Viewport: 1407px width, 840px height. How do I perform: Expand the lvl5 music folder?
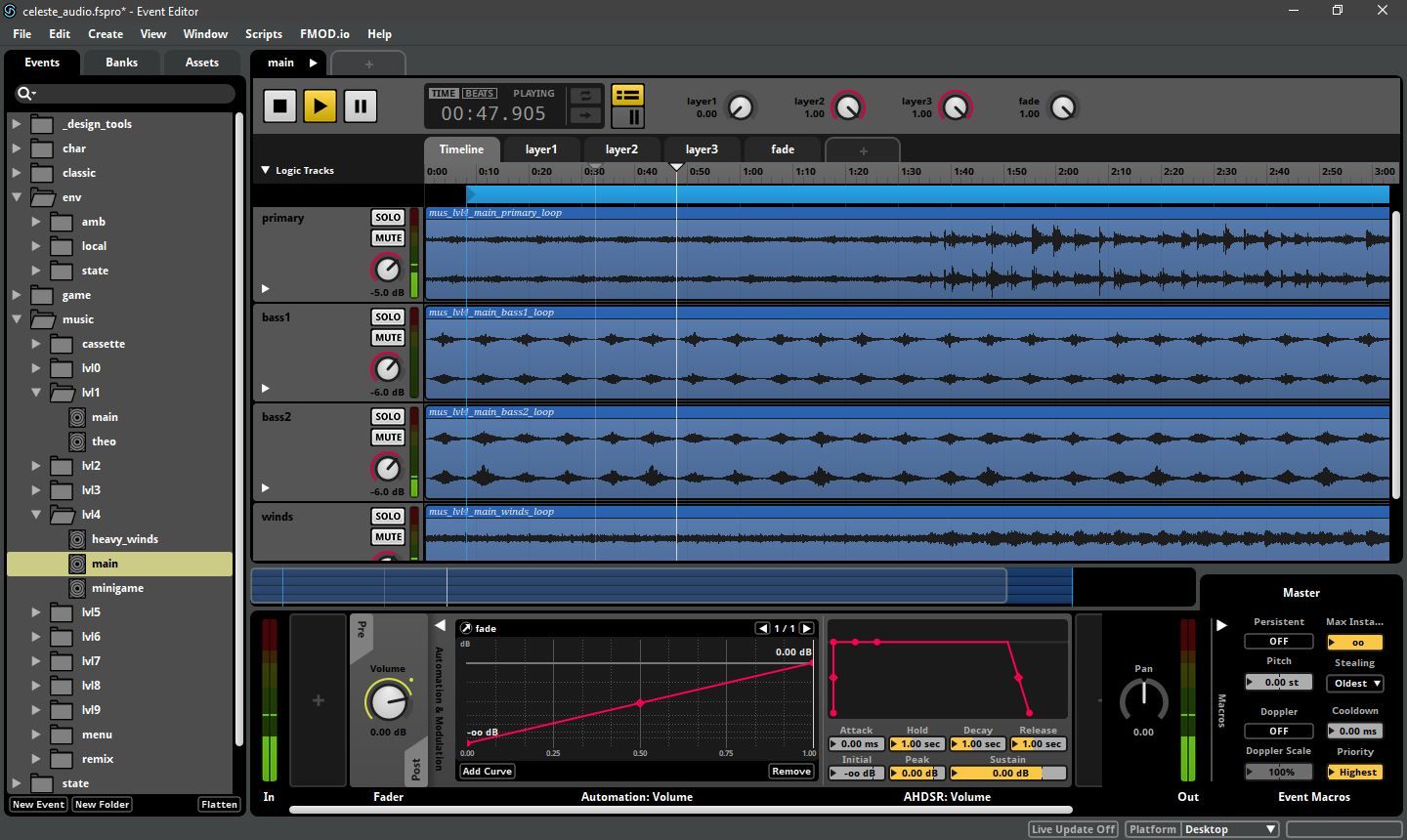(36, 612)
